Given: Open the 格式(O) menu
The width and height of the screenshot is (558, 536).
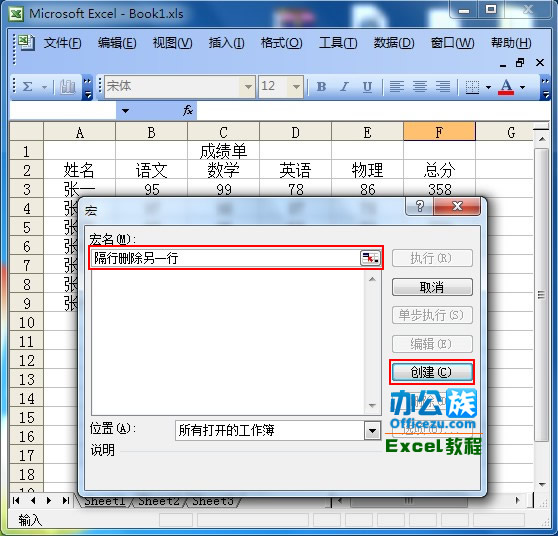Looking at the screenshot, I should click(x=281, y=43).
